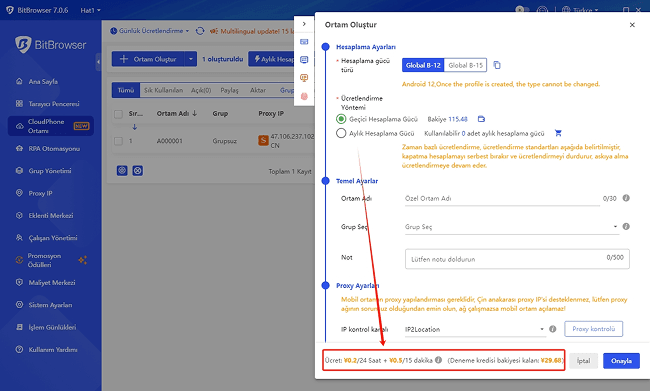The width and height of the screenshot is (650, 391).
Task: Switch to the Aktar tab
Action: (257, 90)
